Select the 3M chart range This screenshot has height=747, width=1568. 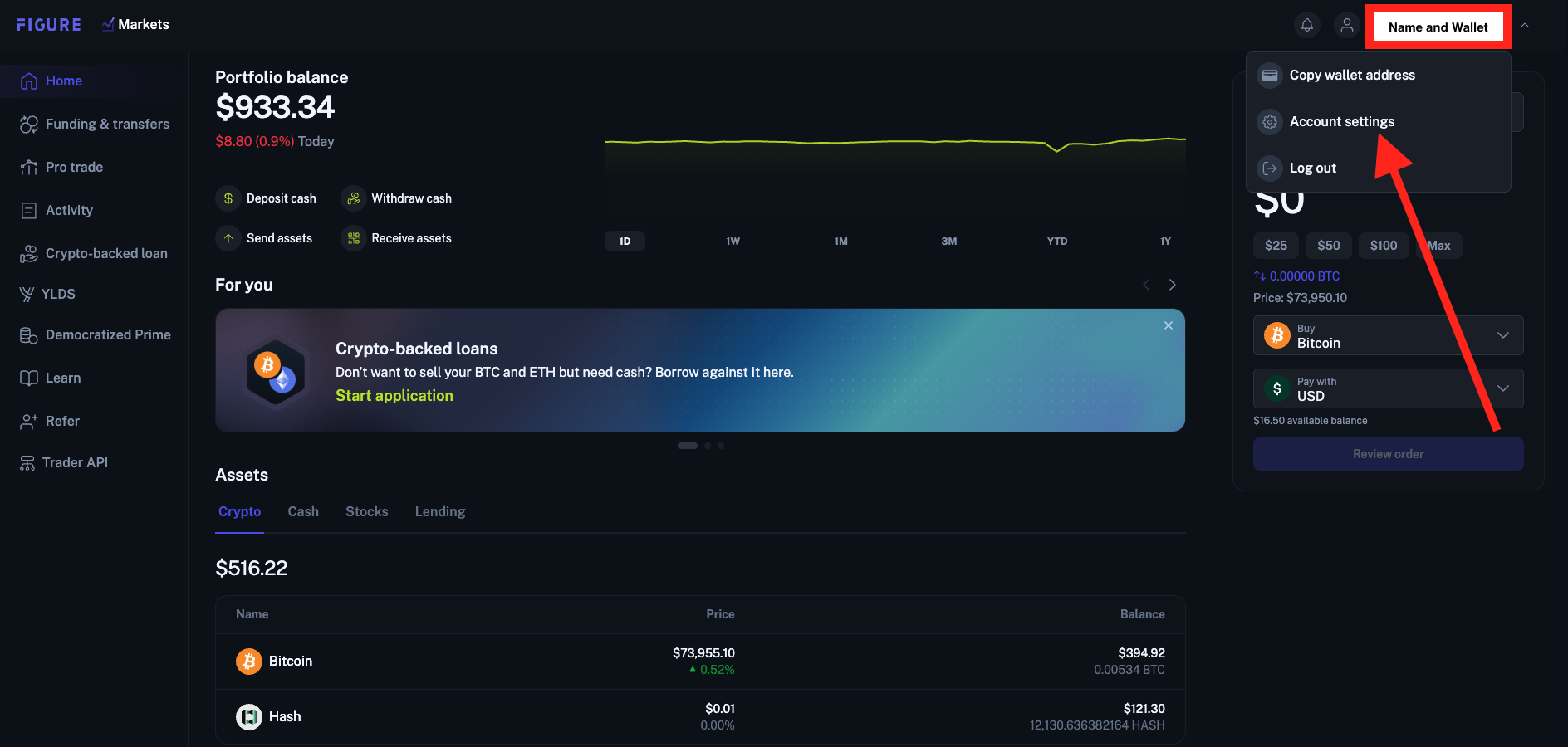coord(949,242)
